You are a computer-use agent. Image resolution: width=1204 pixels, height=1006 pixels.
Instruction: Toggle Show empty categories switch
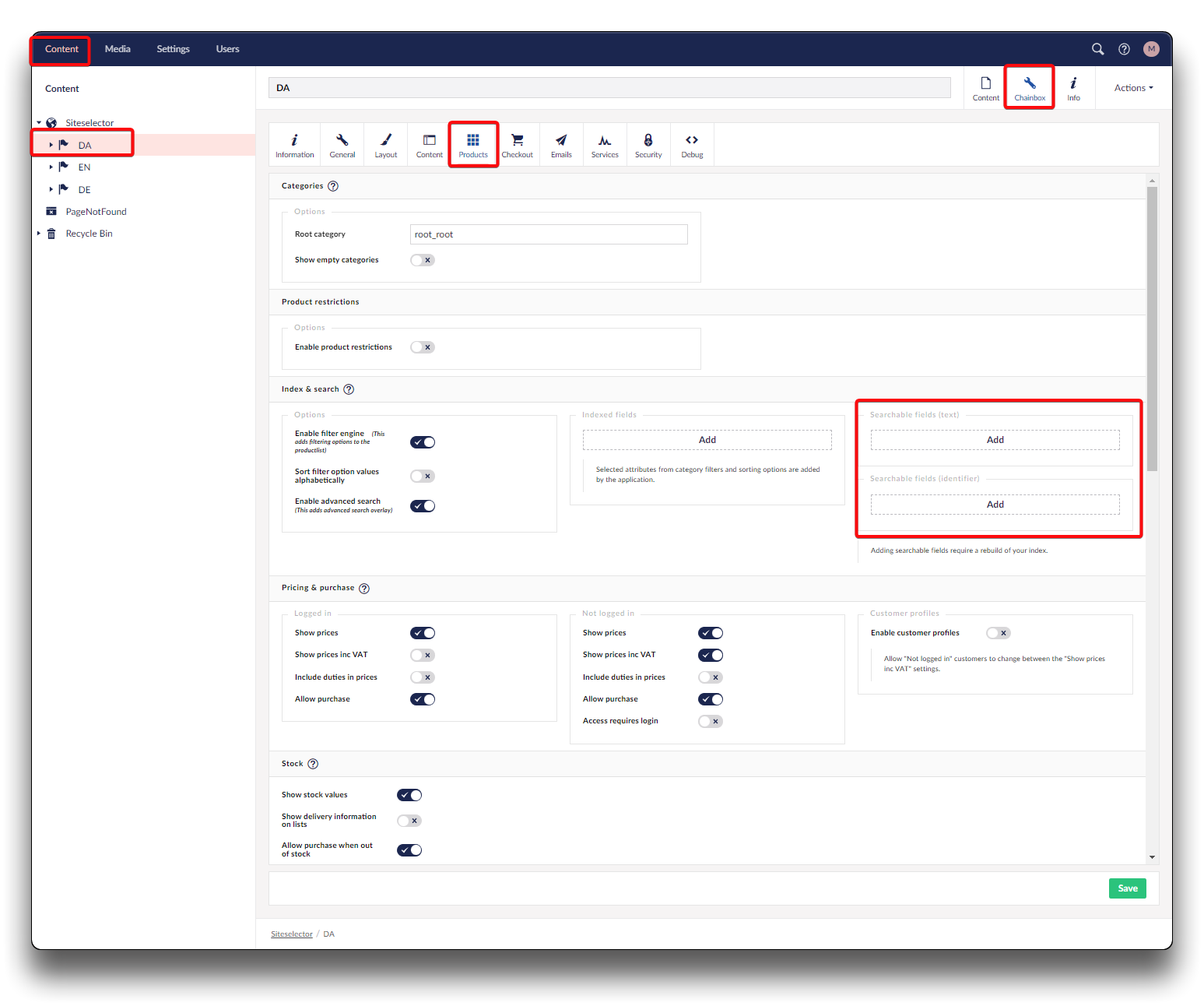tap(423, 260)
